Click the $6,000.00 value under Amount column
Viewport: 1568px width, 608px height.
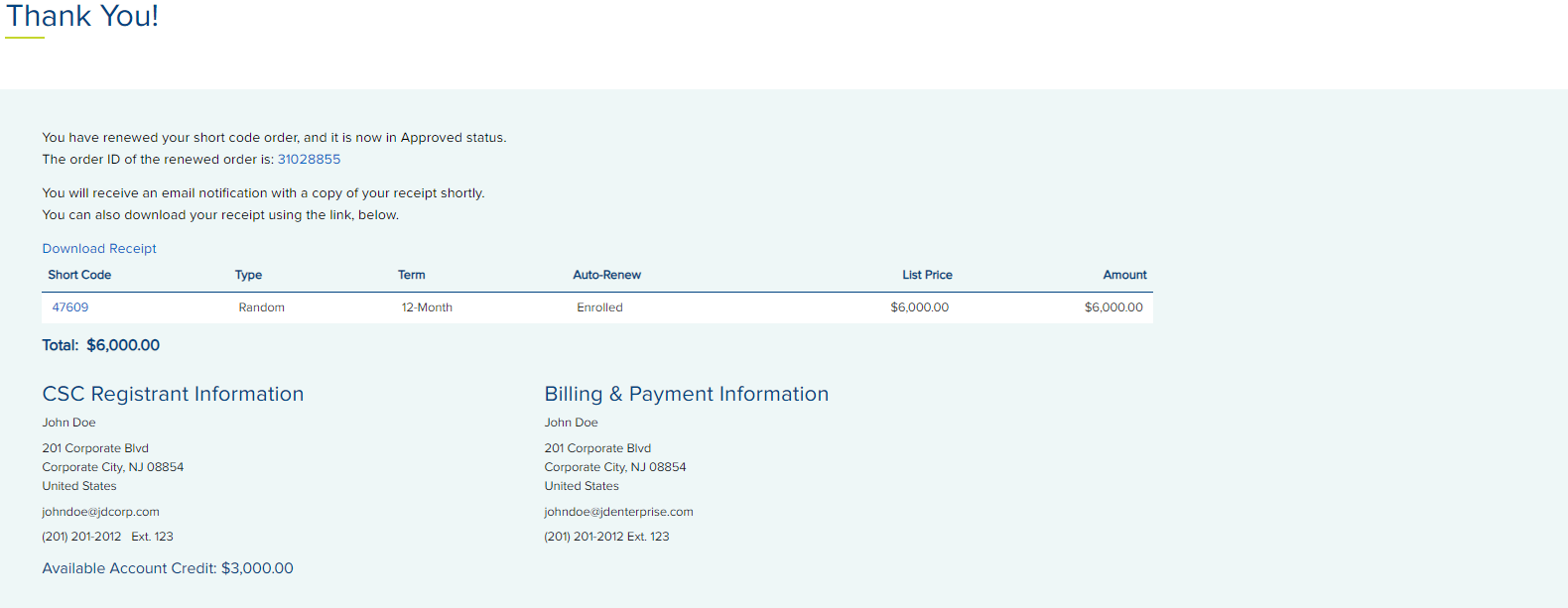point(1112,307)
